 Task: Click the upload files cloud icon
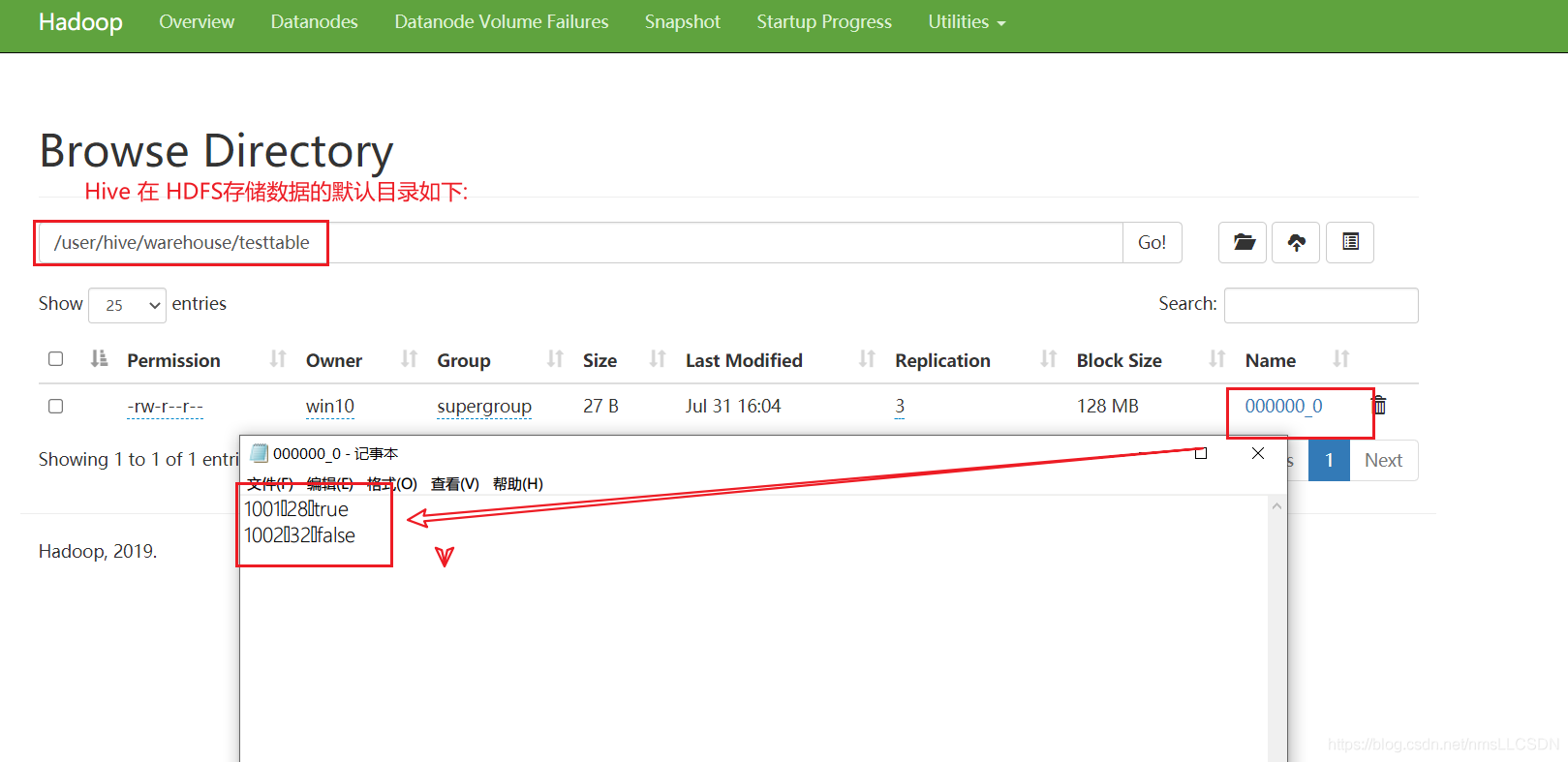[x=1296, y=242]
